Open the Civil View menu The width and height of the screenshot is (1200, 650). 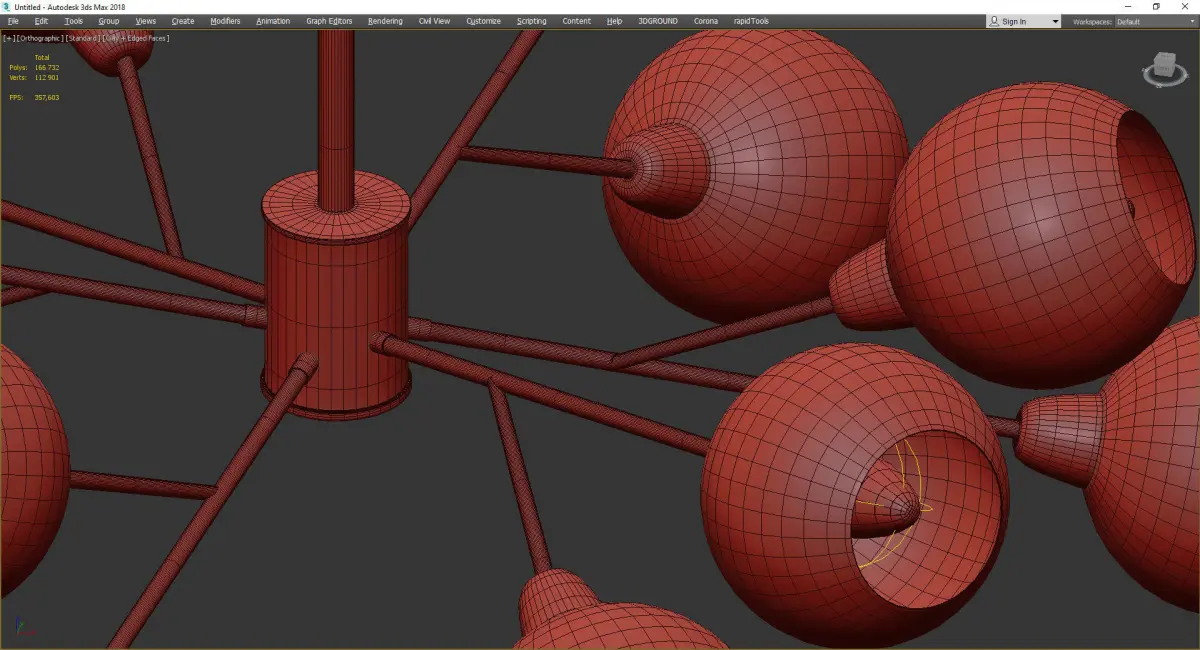pyautogui.click(x=436, y=21)
